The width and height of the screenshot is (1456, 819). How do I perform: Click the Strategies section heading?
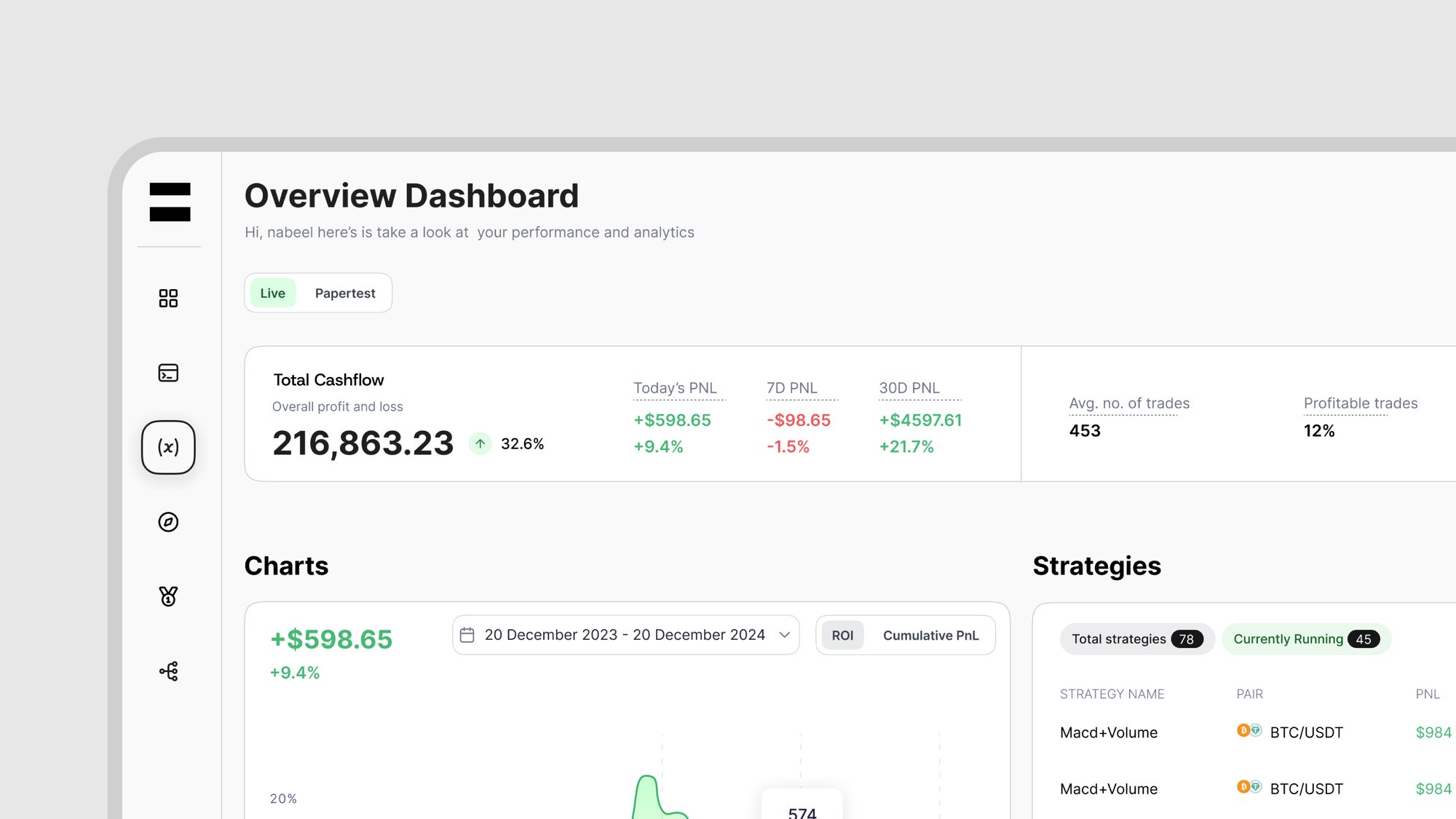[x=1097, y=566]
